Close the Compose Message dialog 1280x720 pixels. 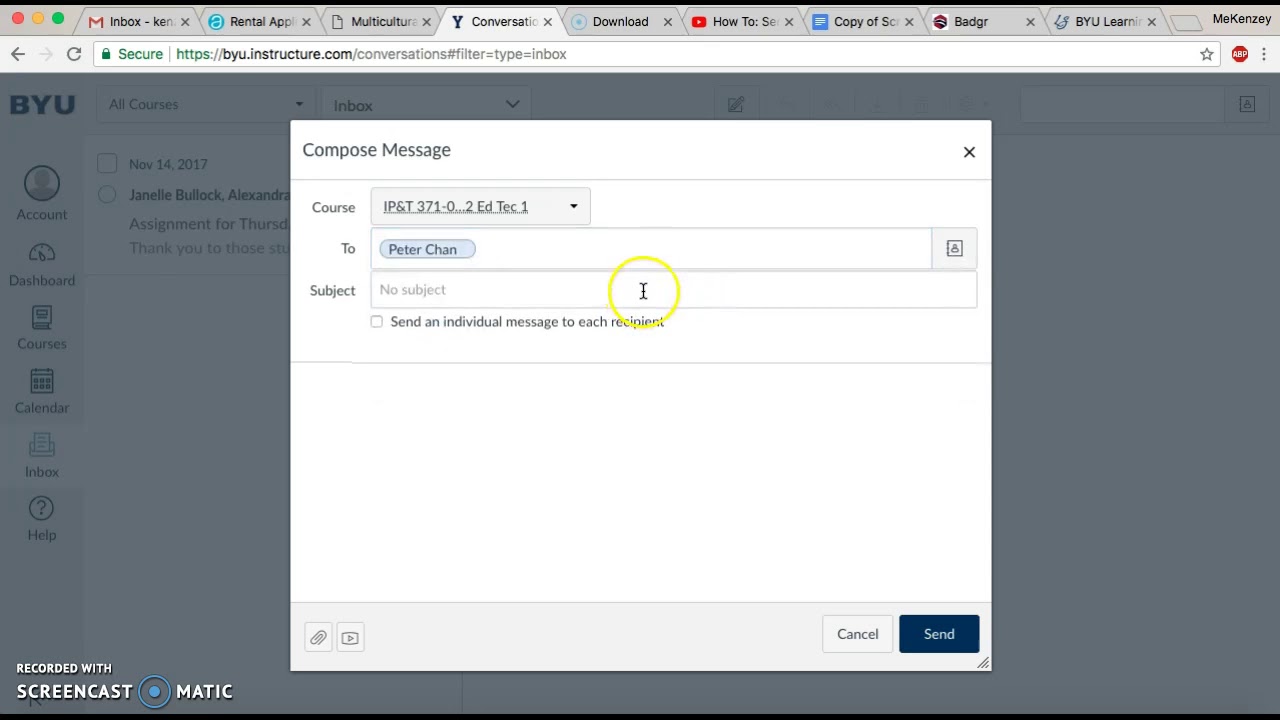click(x=969, y=152)
